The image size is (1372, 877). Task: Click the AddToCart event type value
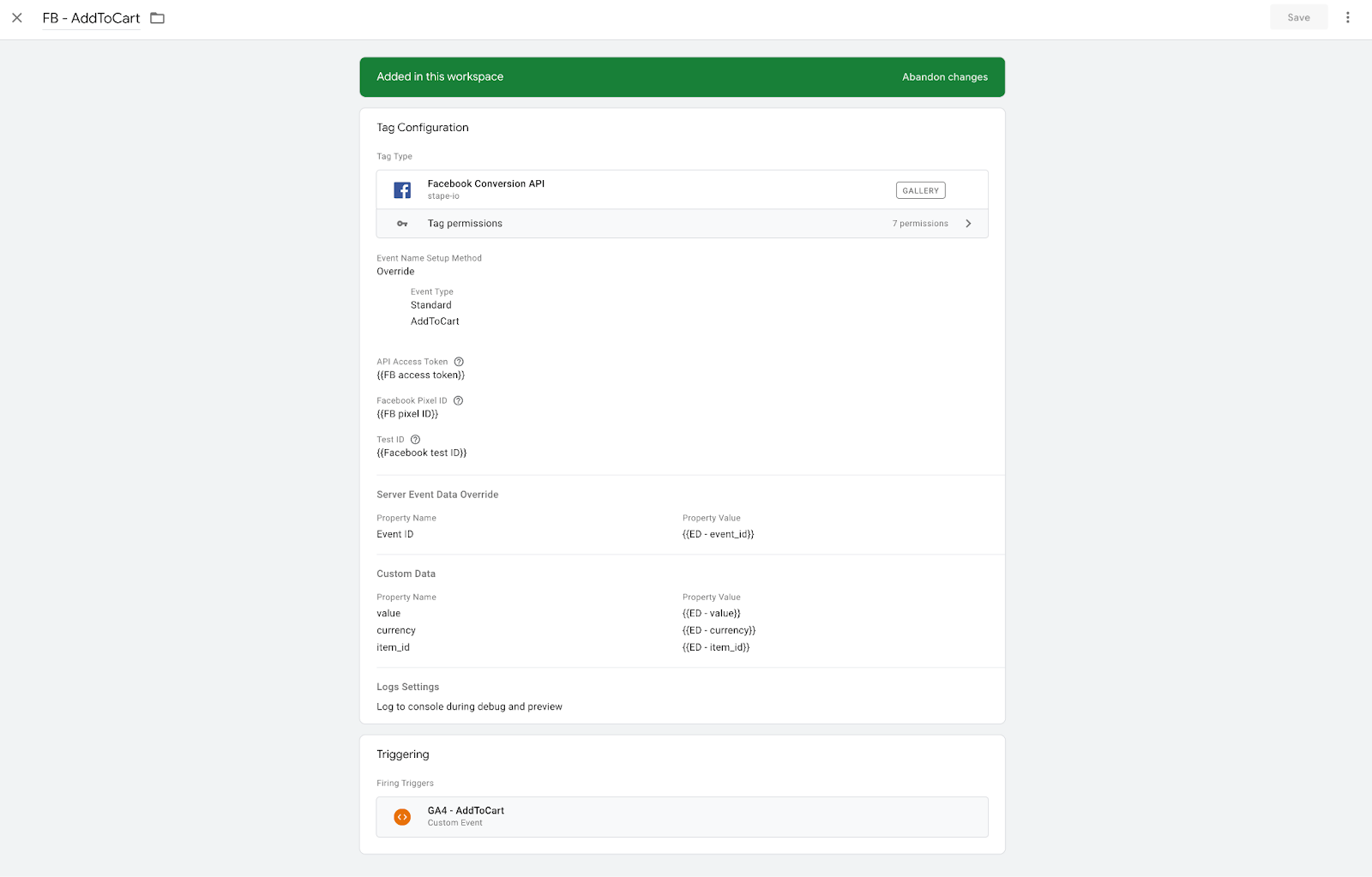click(x=435, y=321)
